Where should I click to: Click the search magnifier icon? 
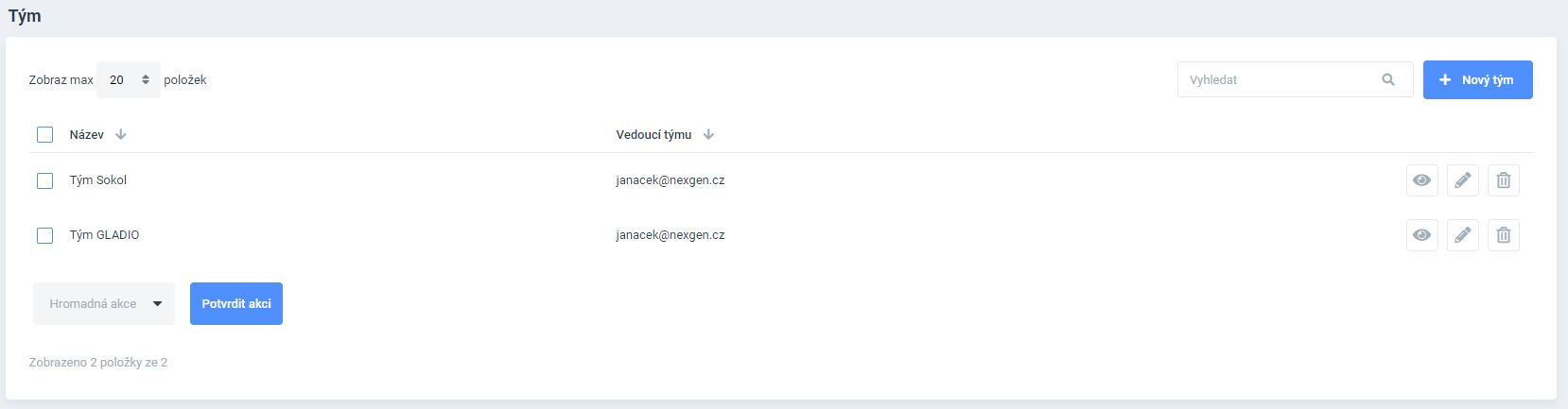(x=1388, y=80)
